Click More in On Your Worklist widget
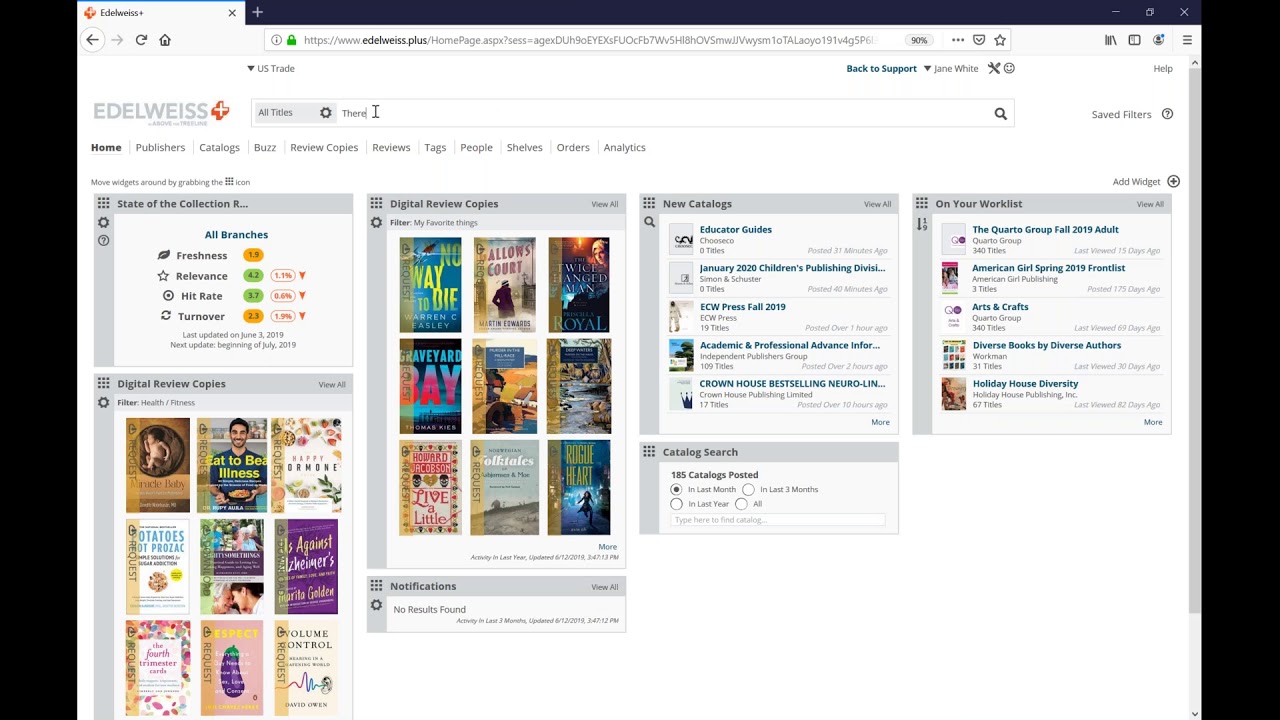The width and height of the screenshot is (1280, 720). 1153,422
